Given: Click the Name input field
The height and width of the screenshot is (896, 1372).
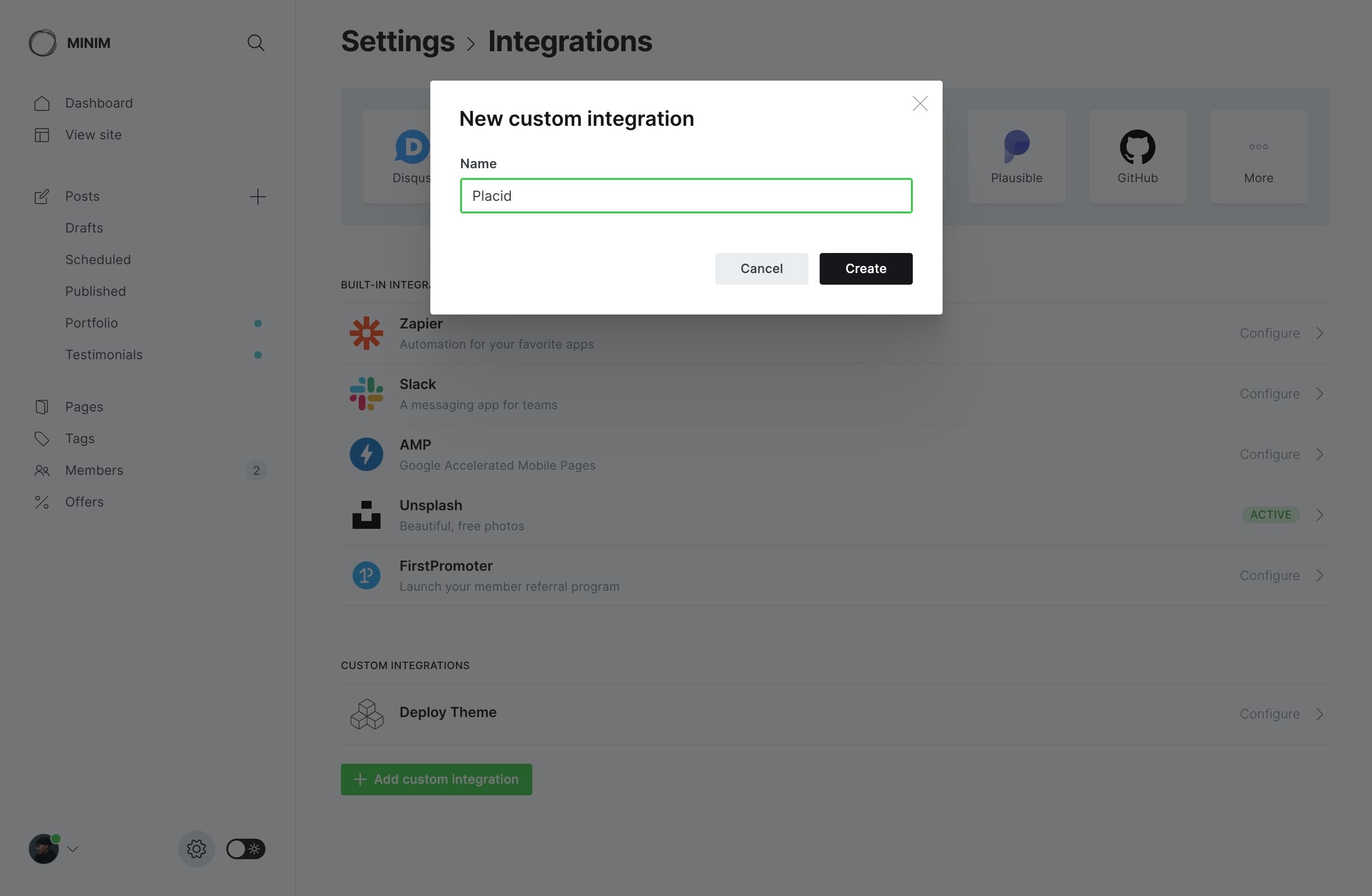Looking at the screenshot, I should tap(686, 196).
